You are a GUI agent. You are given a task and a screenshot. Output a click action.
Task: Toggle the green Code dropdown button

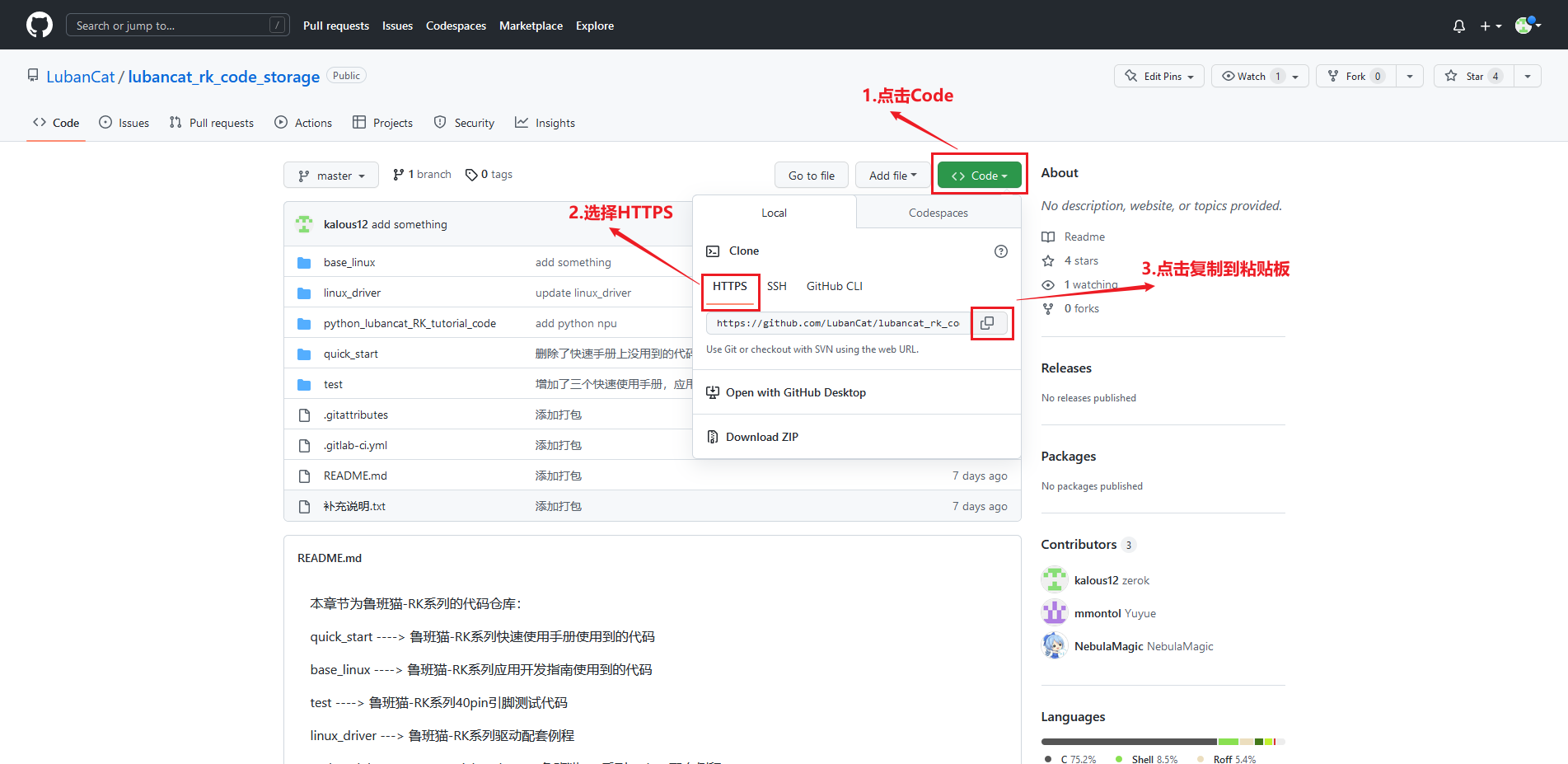979,176
